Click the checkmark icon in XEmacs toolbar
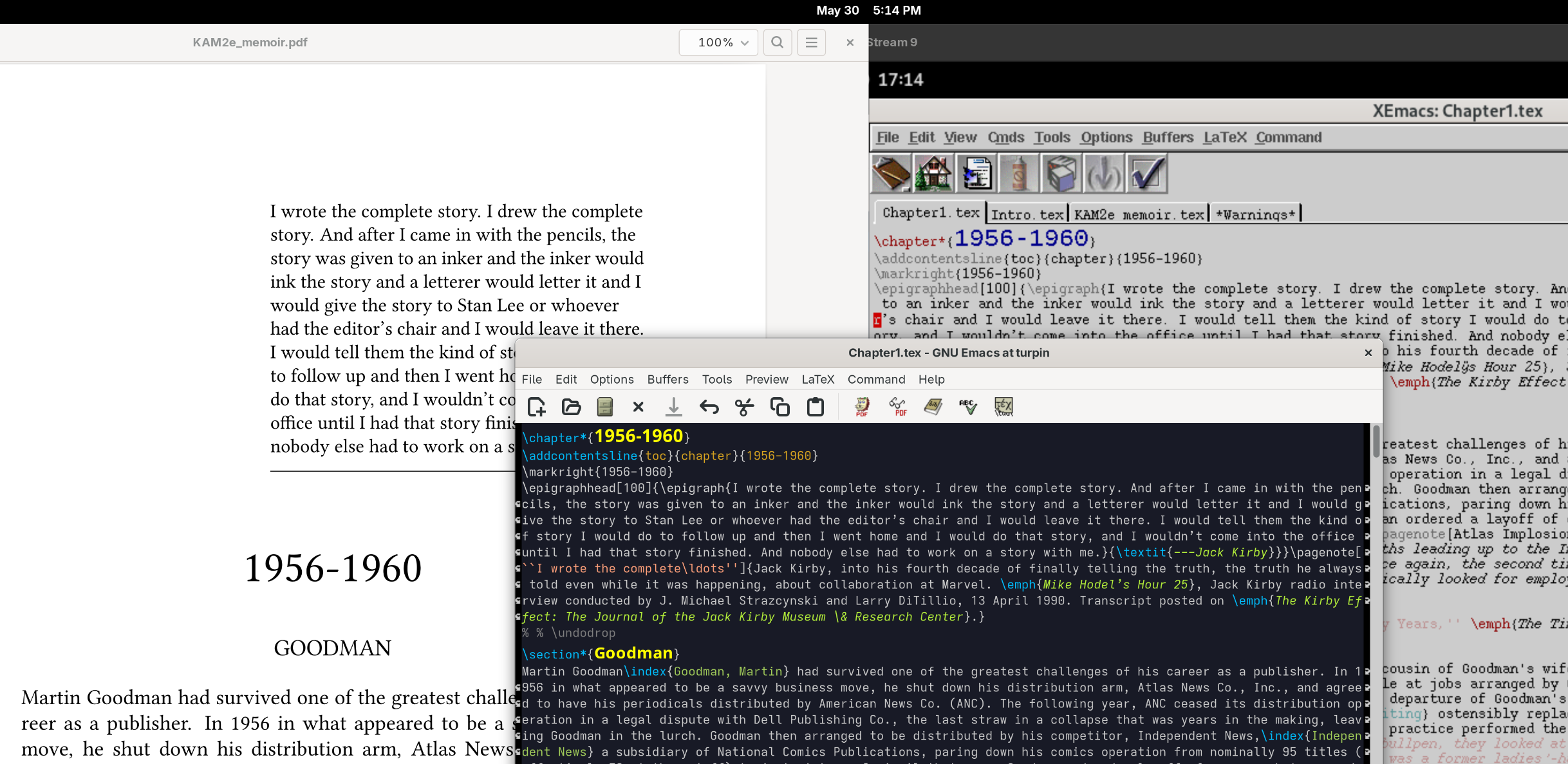This screenshot has width=1568, height=764. tap(1146, 174)
